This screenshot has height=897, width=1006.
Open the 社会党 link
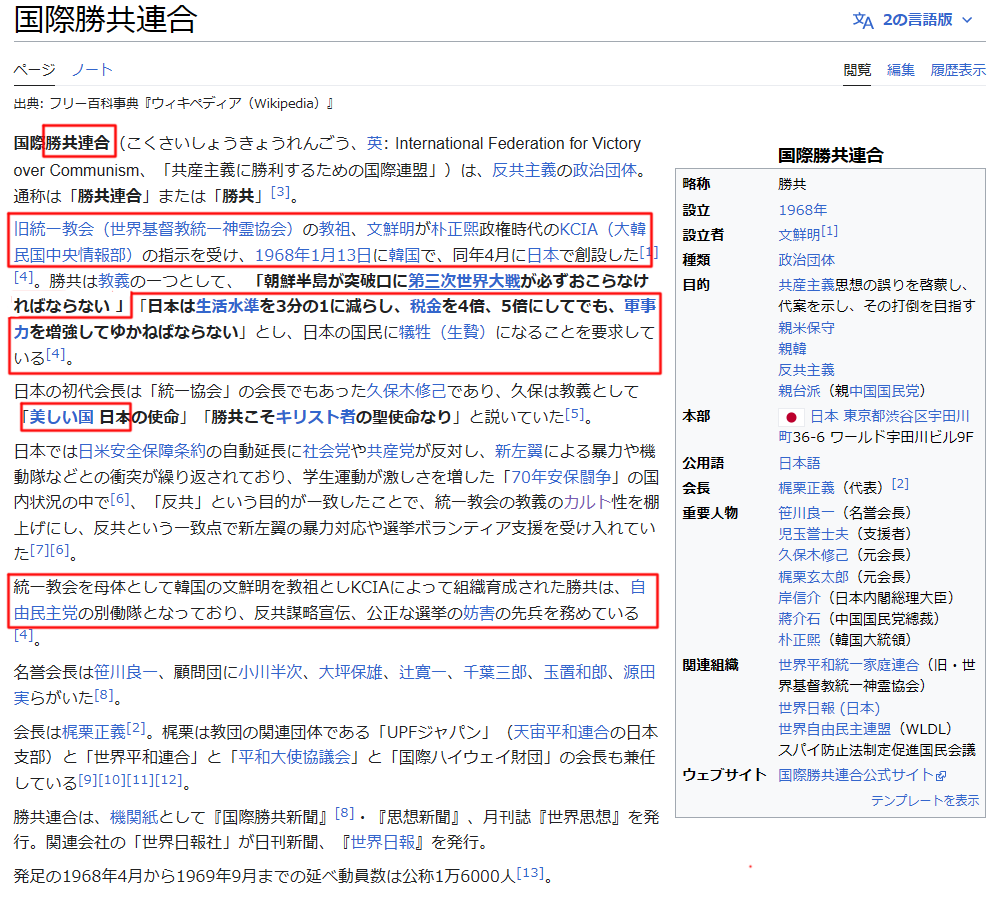(x=326, y=451)
